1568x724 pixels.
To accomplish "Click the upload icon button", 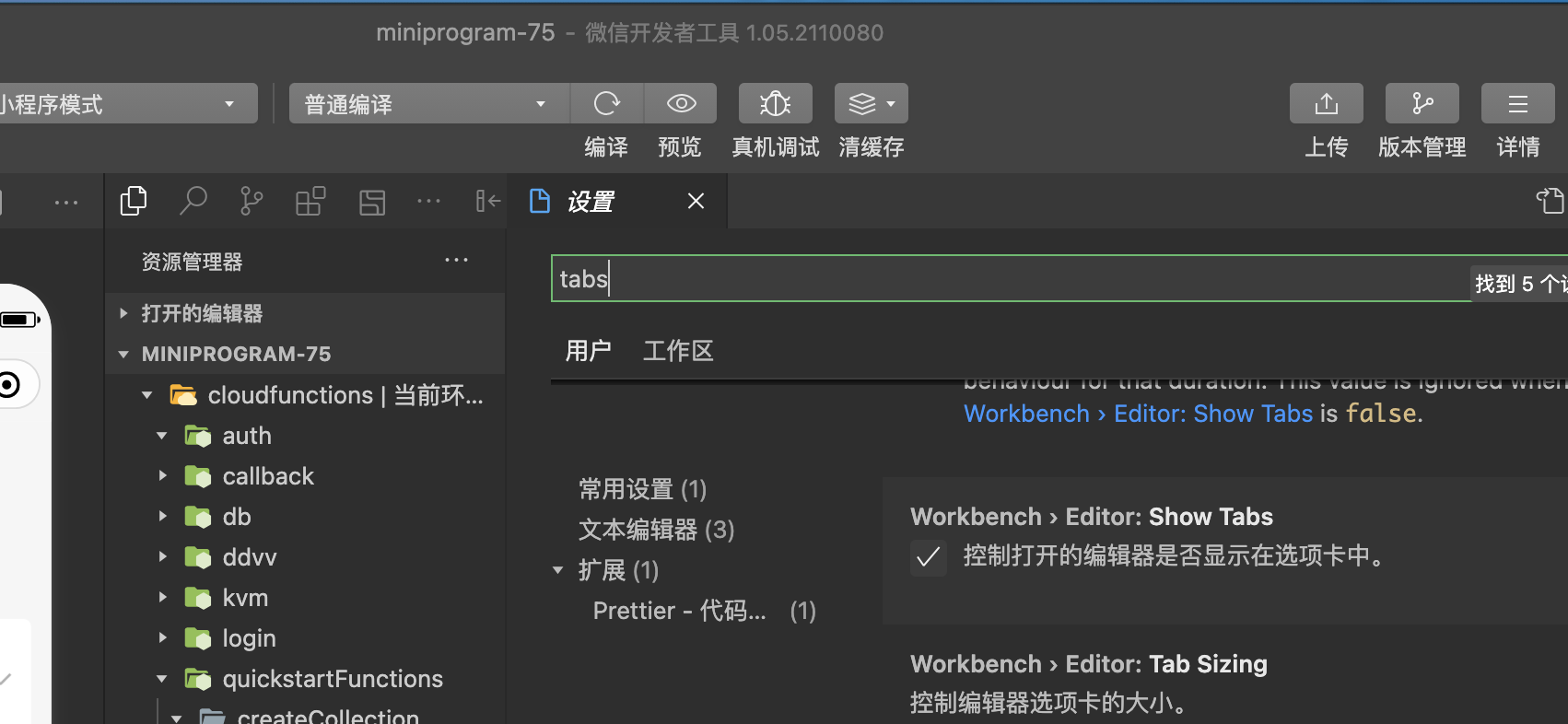I will point(1326,103).
